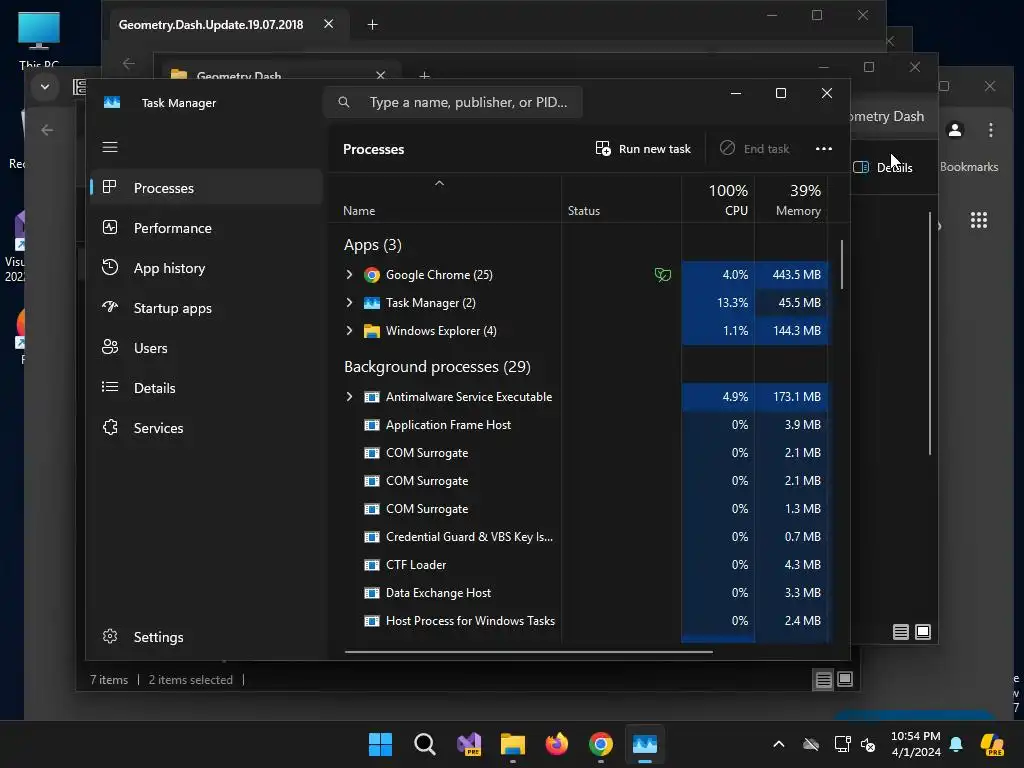1024x768 pixels.
Task: Open clock showing 10:54 PM
Action: pyautogui.click(x=916, y=744)
